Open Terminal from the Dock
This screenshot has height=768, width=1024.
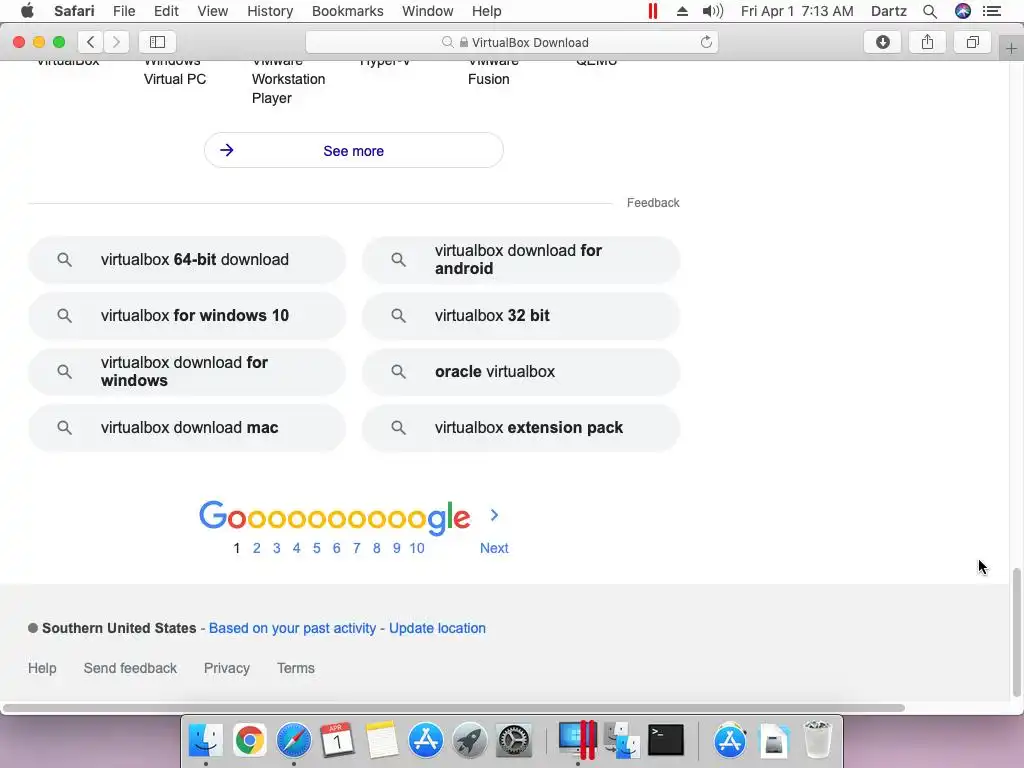(x=665, y=740)
